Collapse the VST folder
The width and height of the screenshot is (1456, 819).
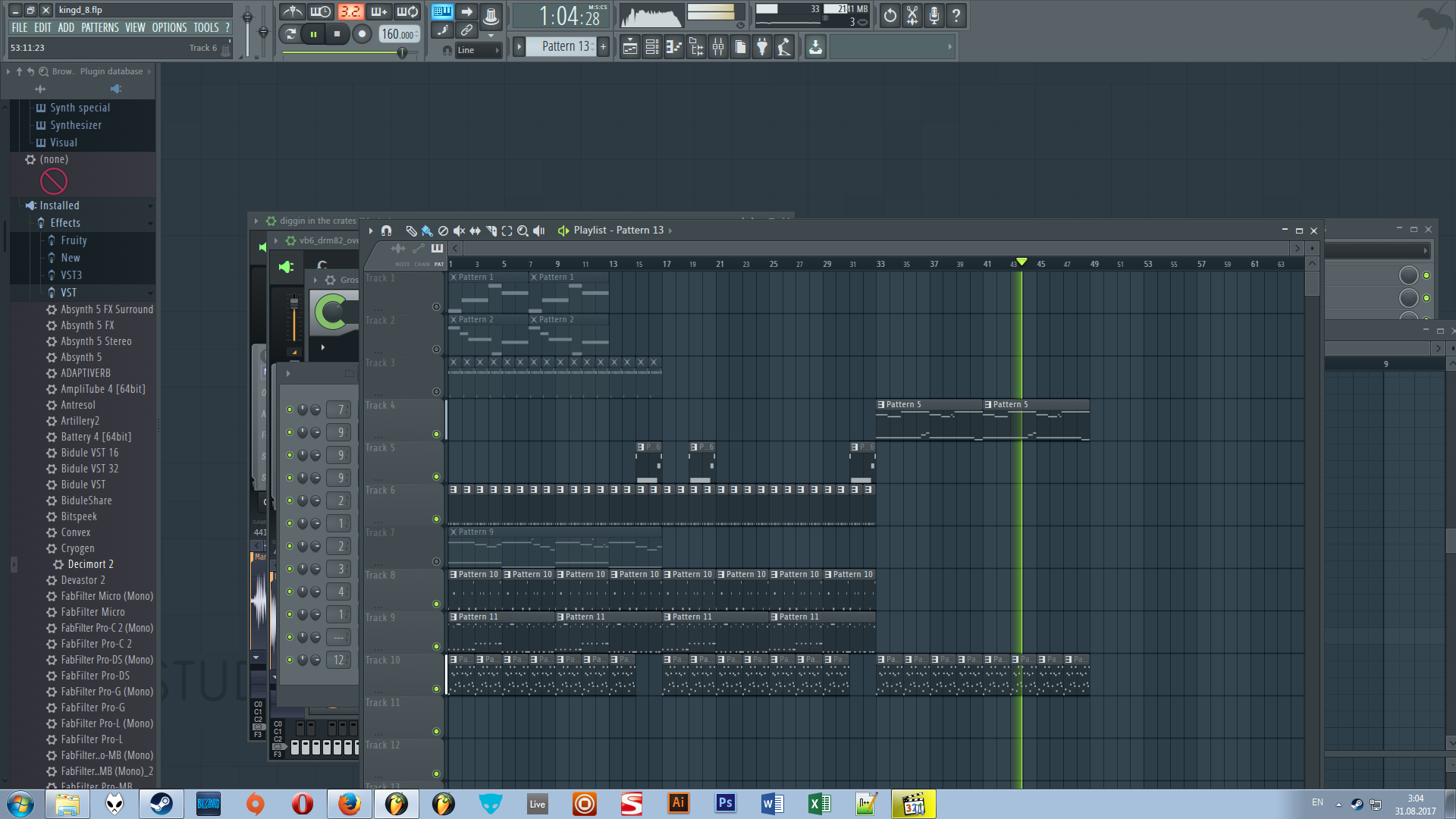[68, 293]
